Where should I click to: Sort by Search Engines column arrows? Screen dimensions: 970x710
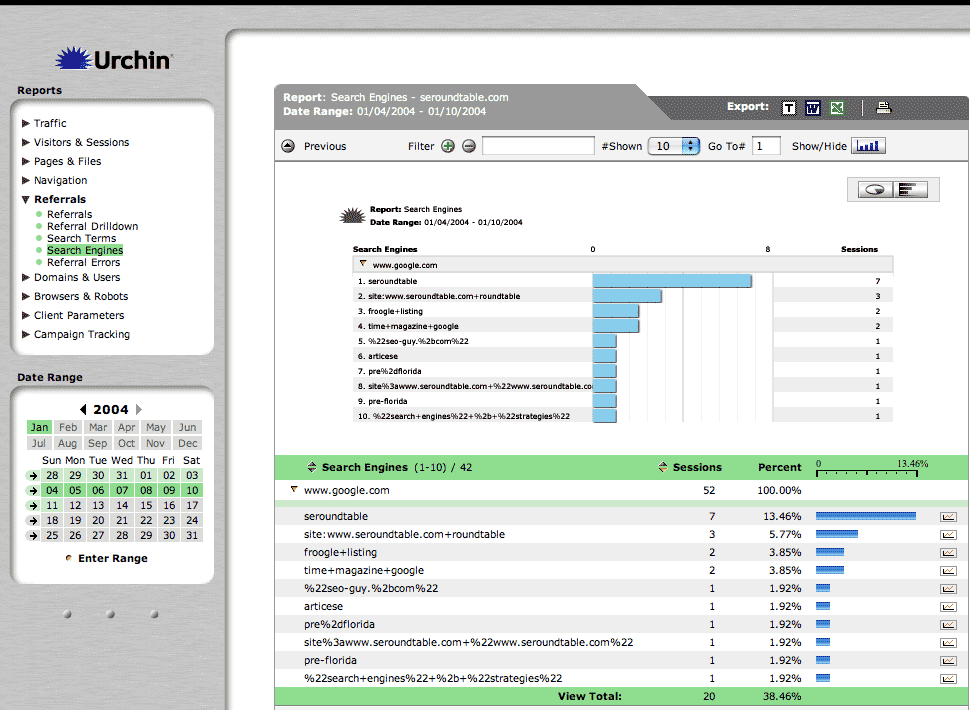(x=312, y=467)
